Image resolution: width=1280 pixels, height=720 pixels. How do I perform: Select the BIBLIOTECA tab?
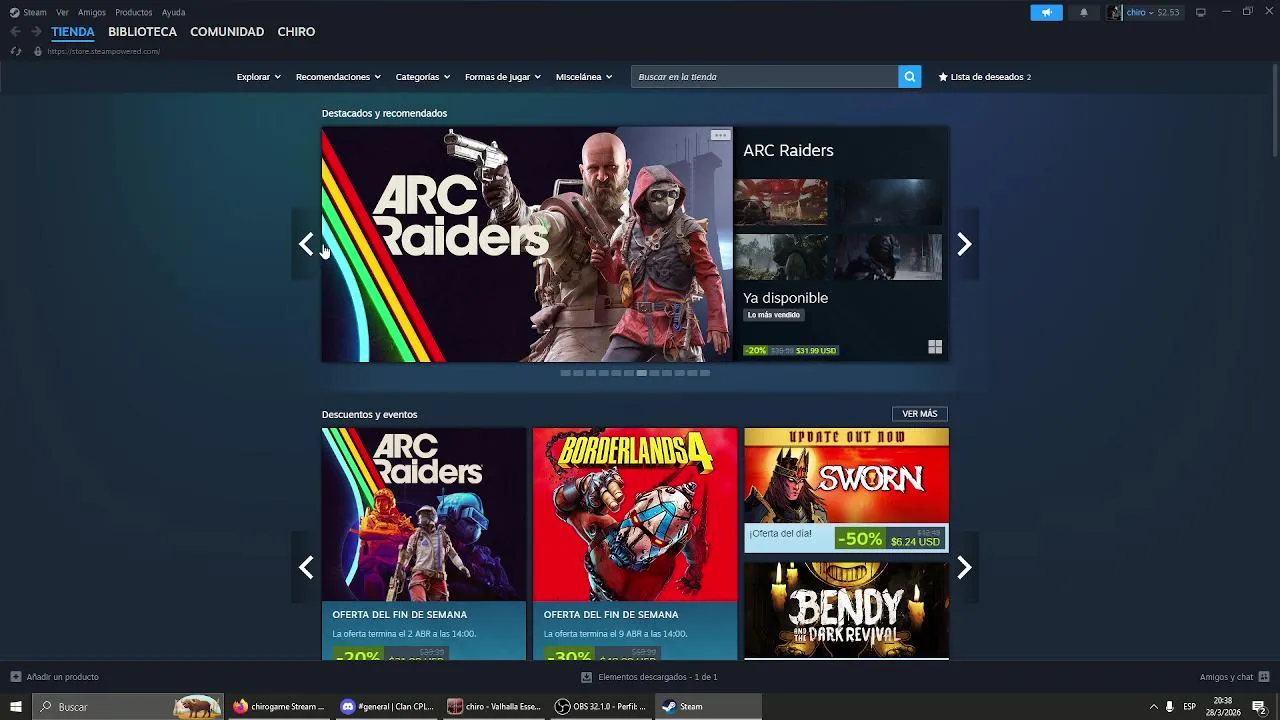142,32
